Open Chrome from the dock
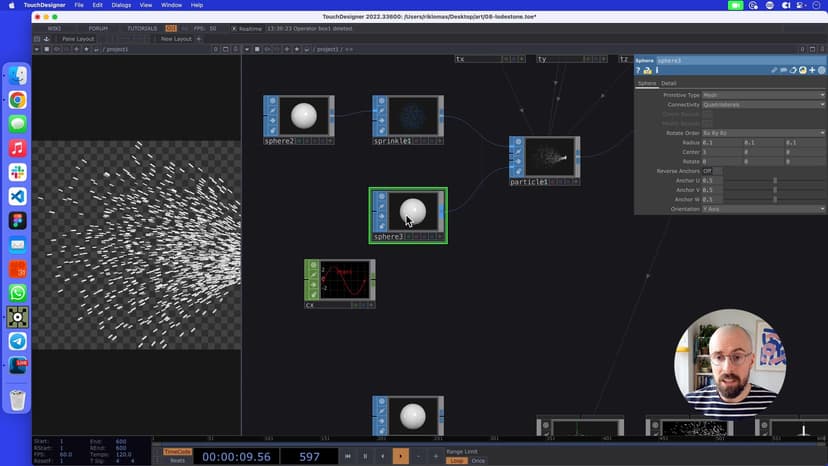This screenshot has height=466, width=828. 18,100
